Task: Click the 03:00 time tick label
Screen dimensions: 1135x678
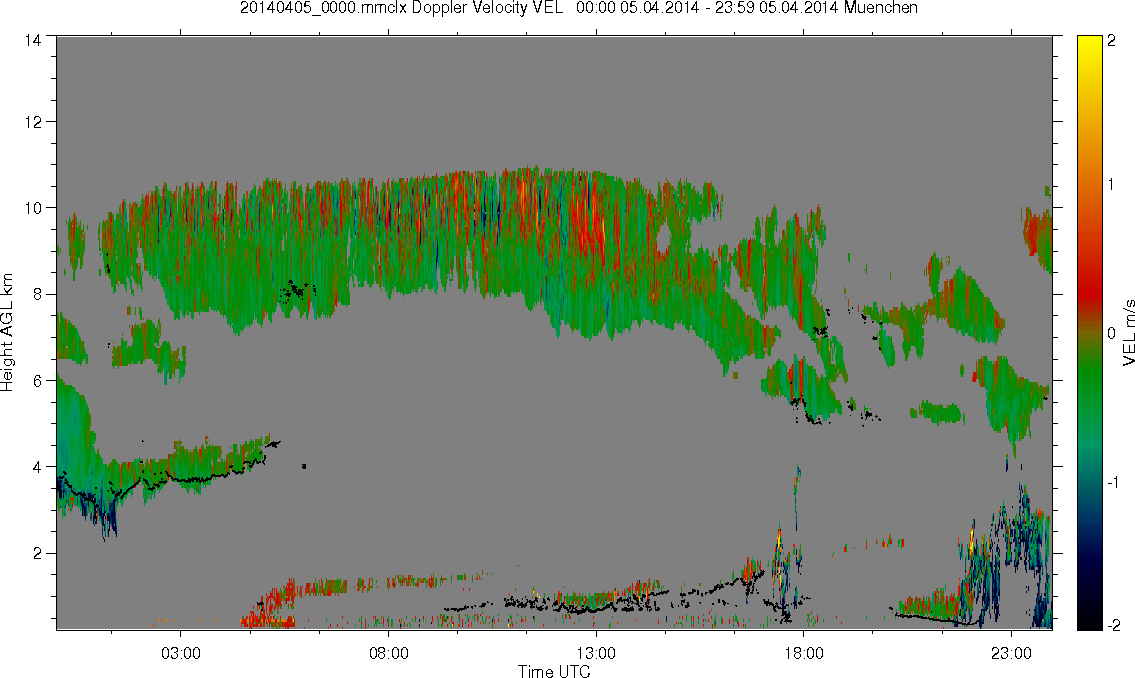Action: pyautogui.click(x=180, y=653)
